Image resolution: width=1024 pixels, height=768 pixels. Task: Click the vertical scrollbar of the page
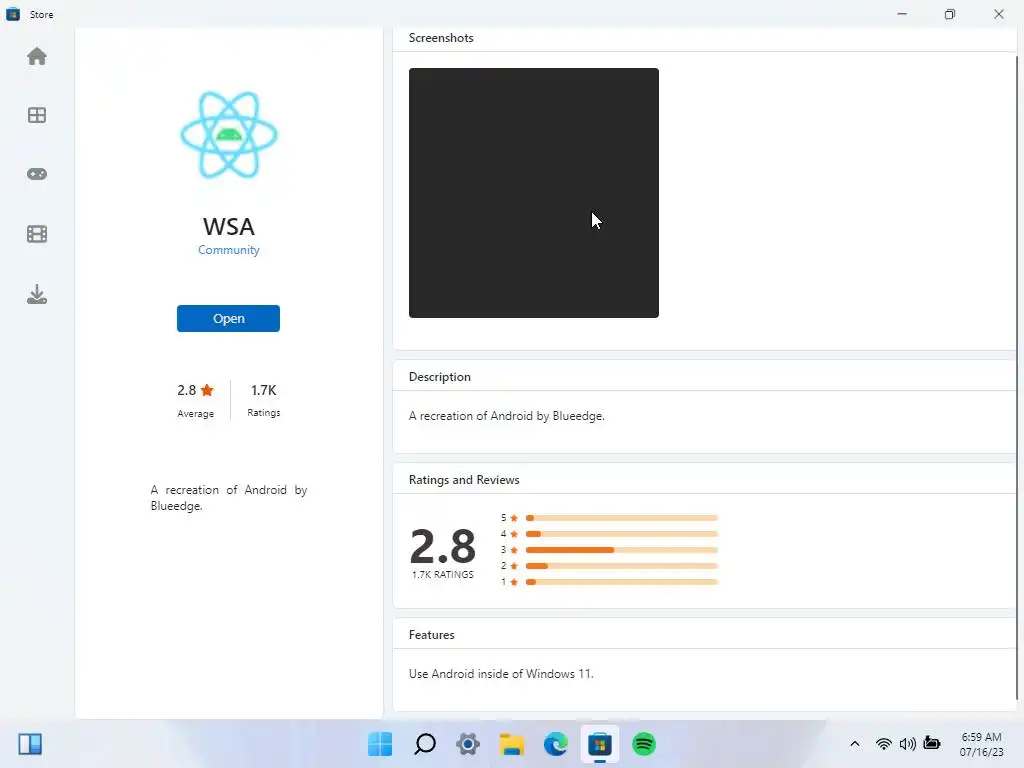(1017, 377)
